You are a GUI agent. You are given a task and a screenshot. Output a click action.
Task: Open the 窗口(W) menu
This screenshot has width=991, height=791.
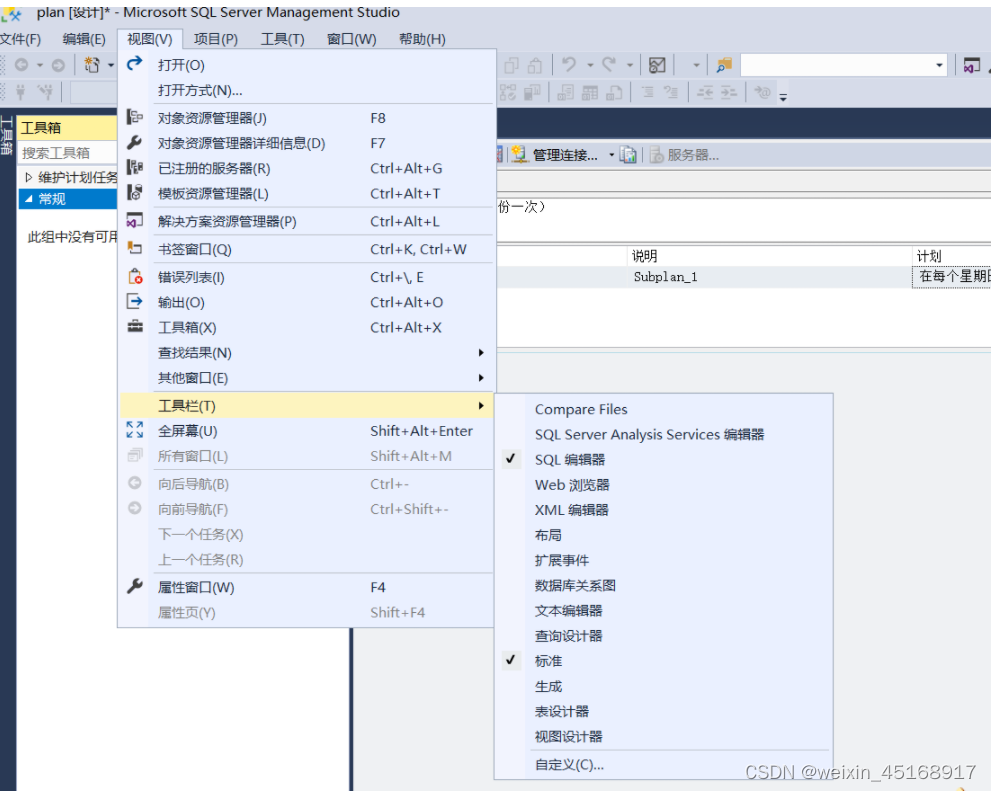coord(351,39)
